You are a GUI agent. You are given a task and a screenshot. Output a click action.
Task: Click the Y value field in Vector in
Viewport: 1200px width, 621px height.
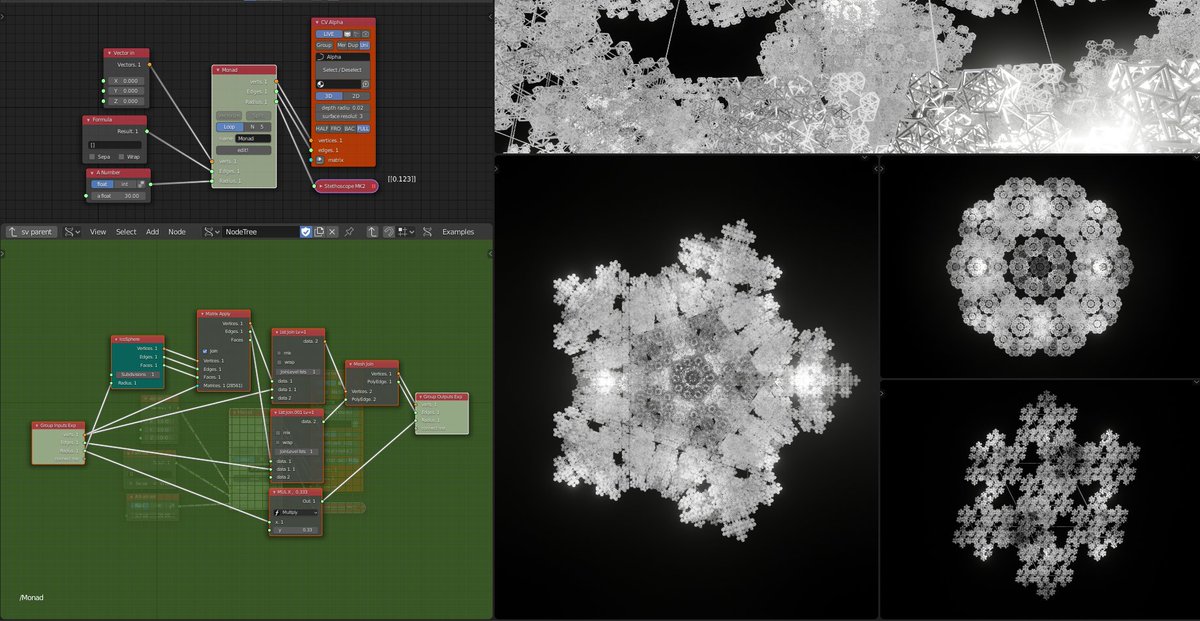click(x=126, y=91)
